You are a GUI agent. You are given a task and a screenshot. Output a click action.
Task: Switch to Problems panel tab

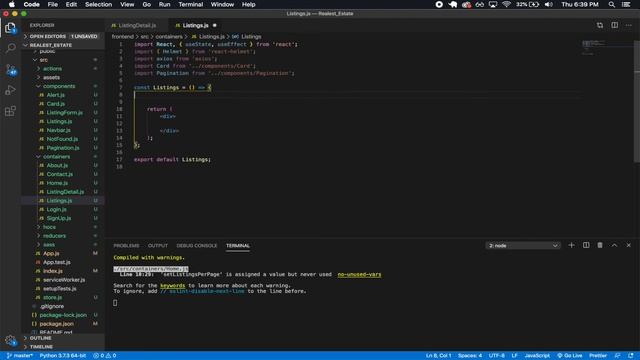(x=126, y=246)
